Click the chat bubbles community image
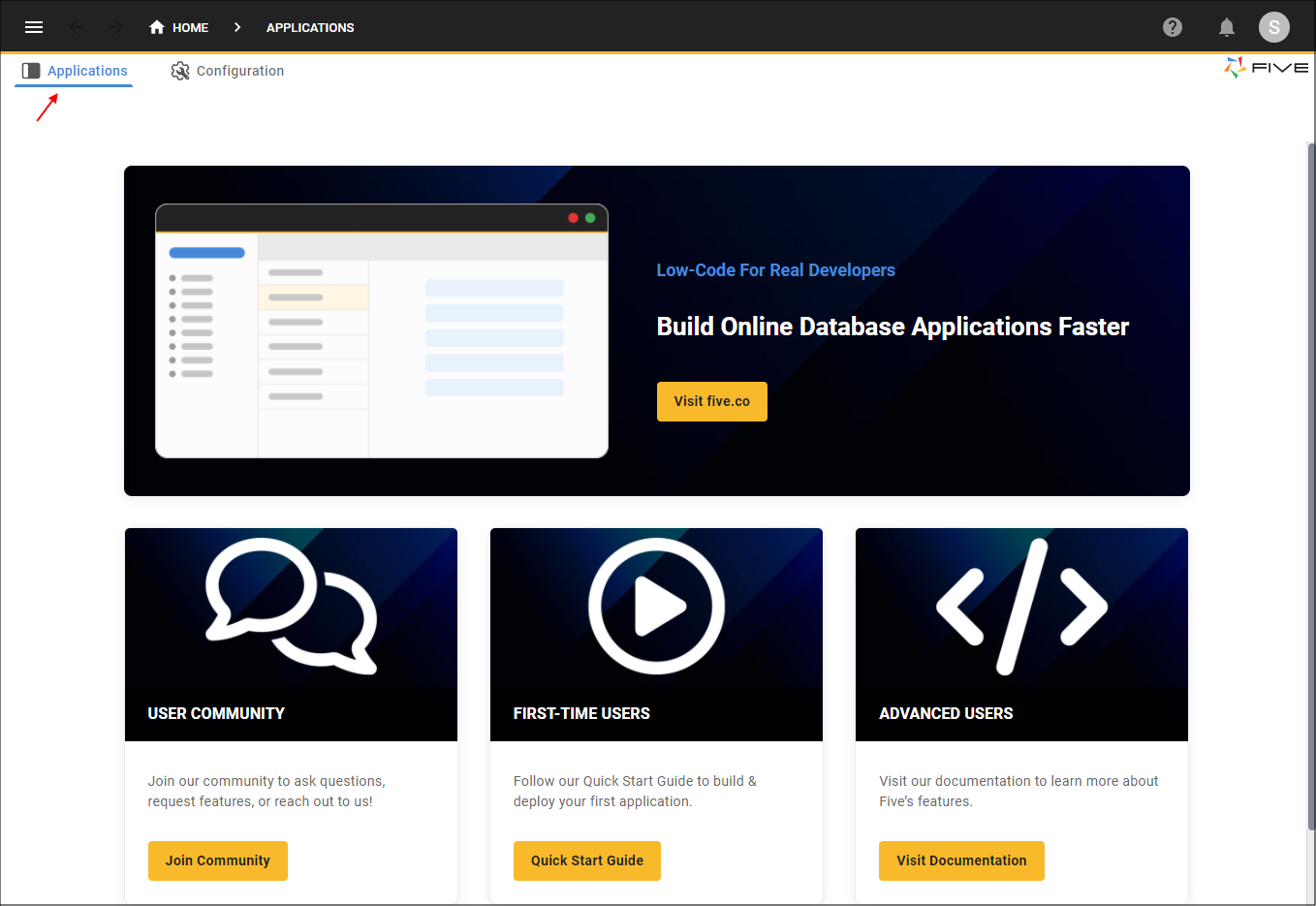The width and height of the screenshot is (1316, 906). [x=291, y=607]
